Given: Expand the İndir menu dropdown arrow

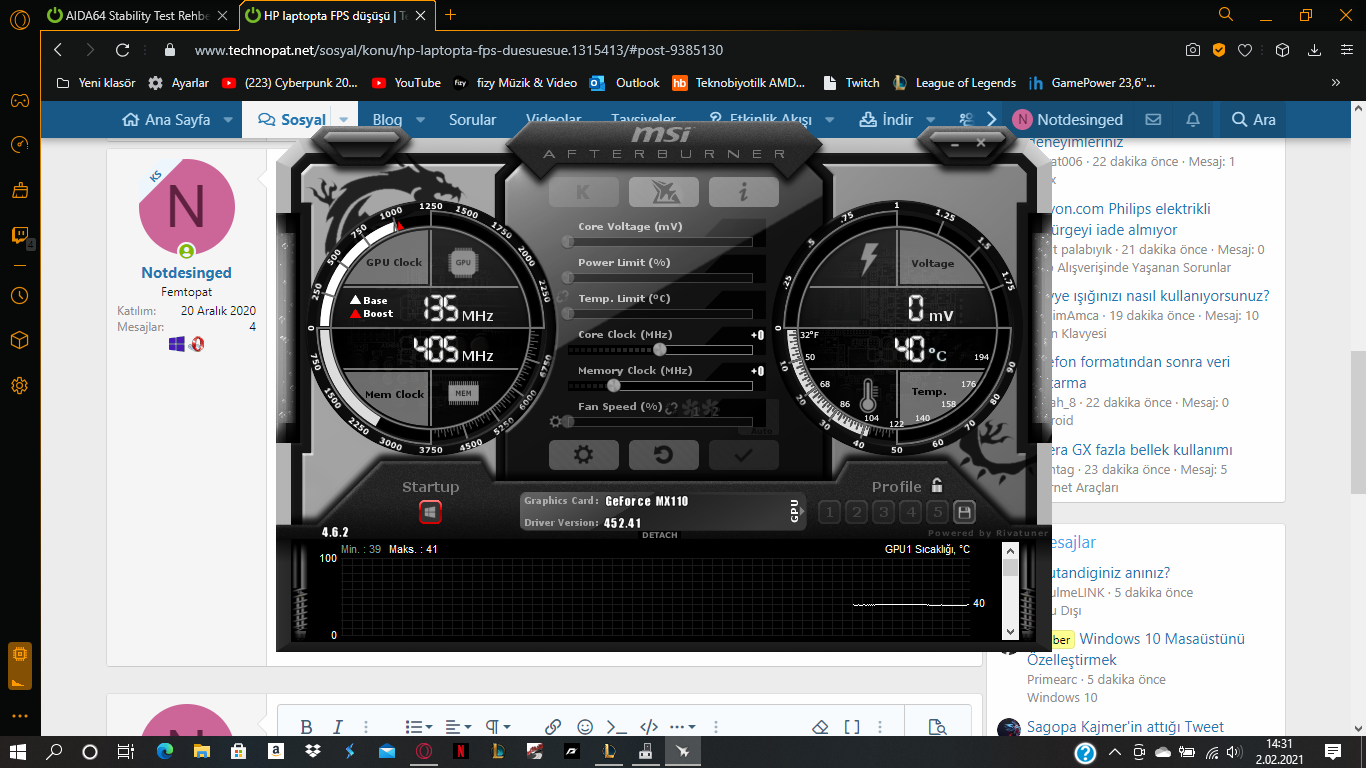Looking at the screenshot, I should (932, 119).
